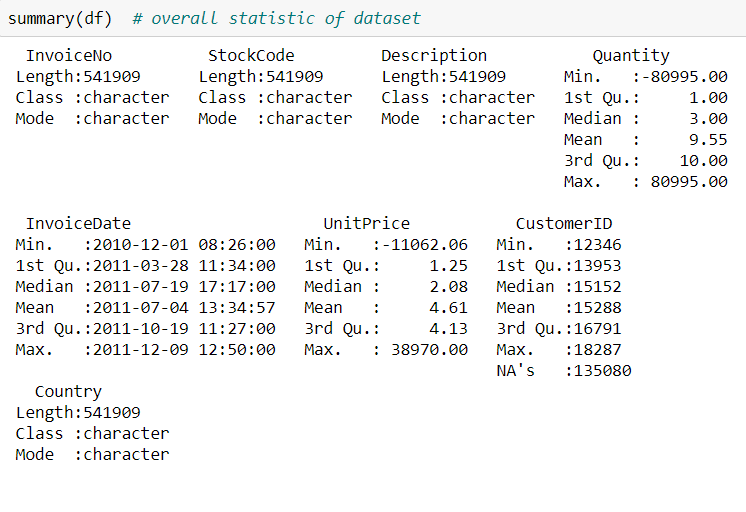Click the Quantity maximum value 80995.00
The width and height of the screenshot is (746, 512).
click(689, 182)
